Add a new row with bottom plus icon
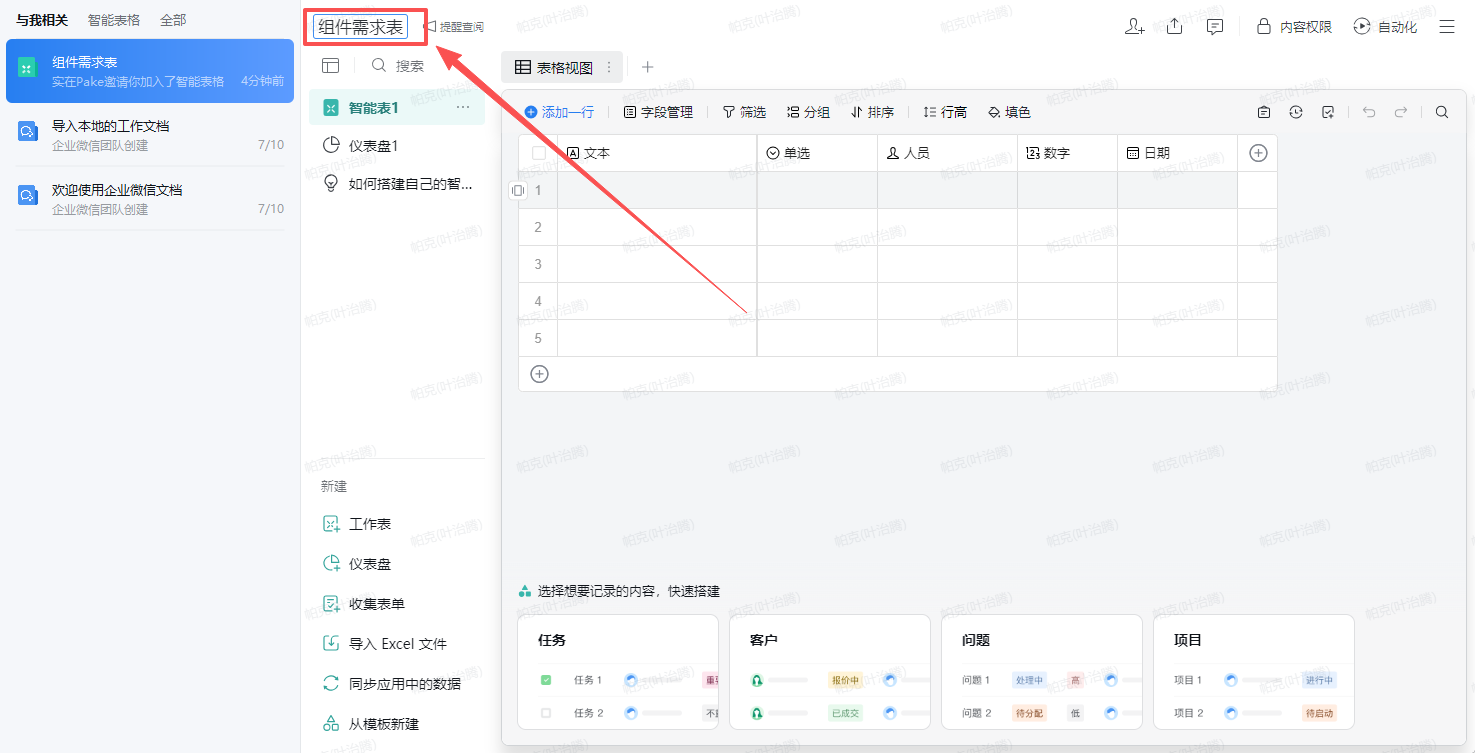 coord(539,374)
